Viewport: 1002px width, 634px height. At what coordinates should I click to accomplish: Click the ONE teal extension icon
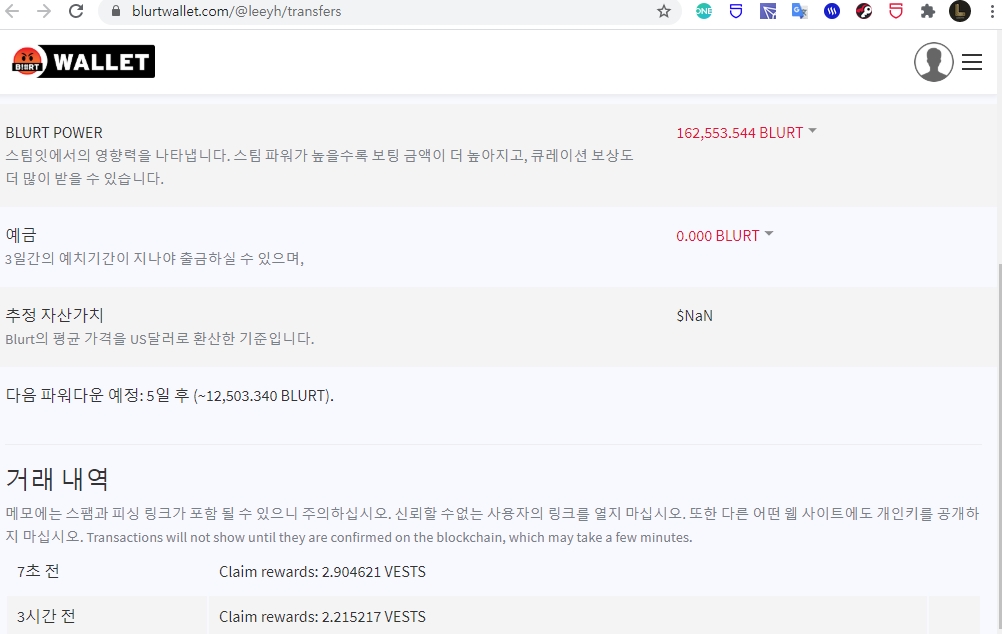pos(704,12)
